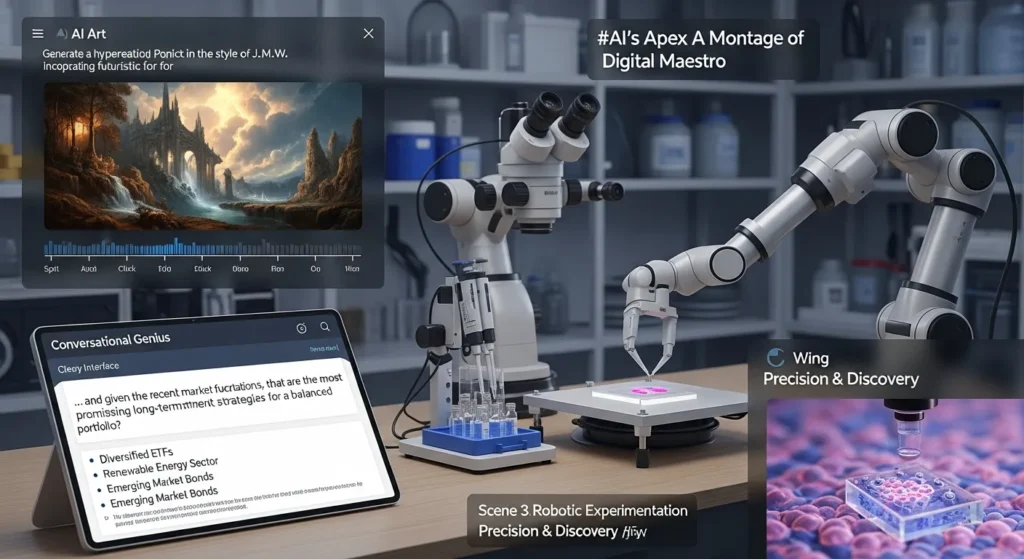Screen dimensions: 1024x559
Task: Click the circular clock icon on tablet header
Action: [301, 328]
